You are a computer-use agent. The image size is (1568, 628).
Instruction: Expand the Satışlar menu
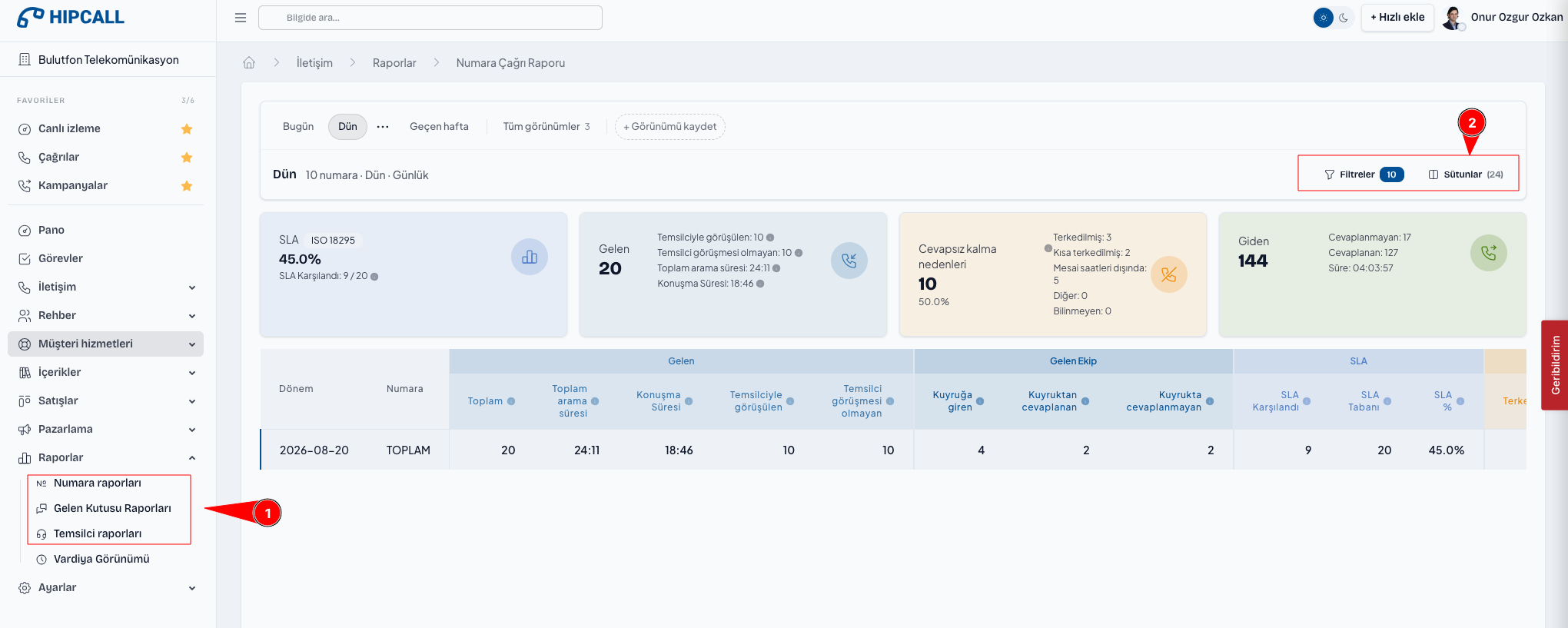(106, 400)
